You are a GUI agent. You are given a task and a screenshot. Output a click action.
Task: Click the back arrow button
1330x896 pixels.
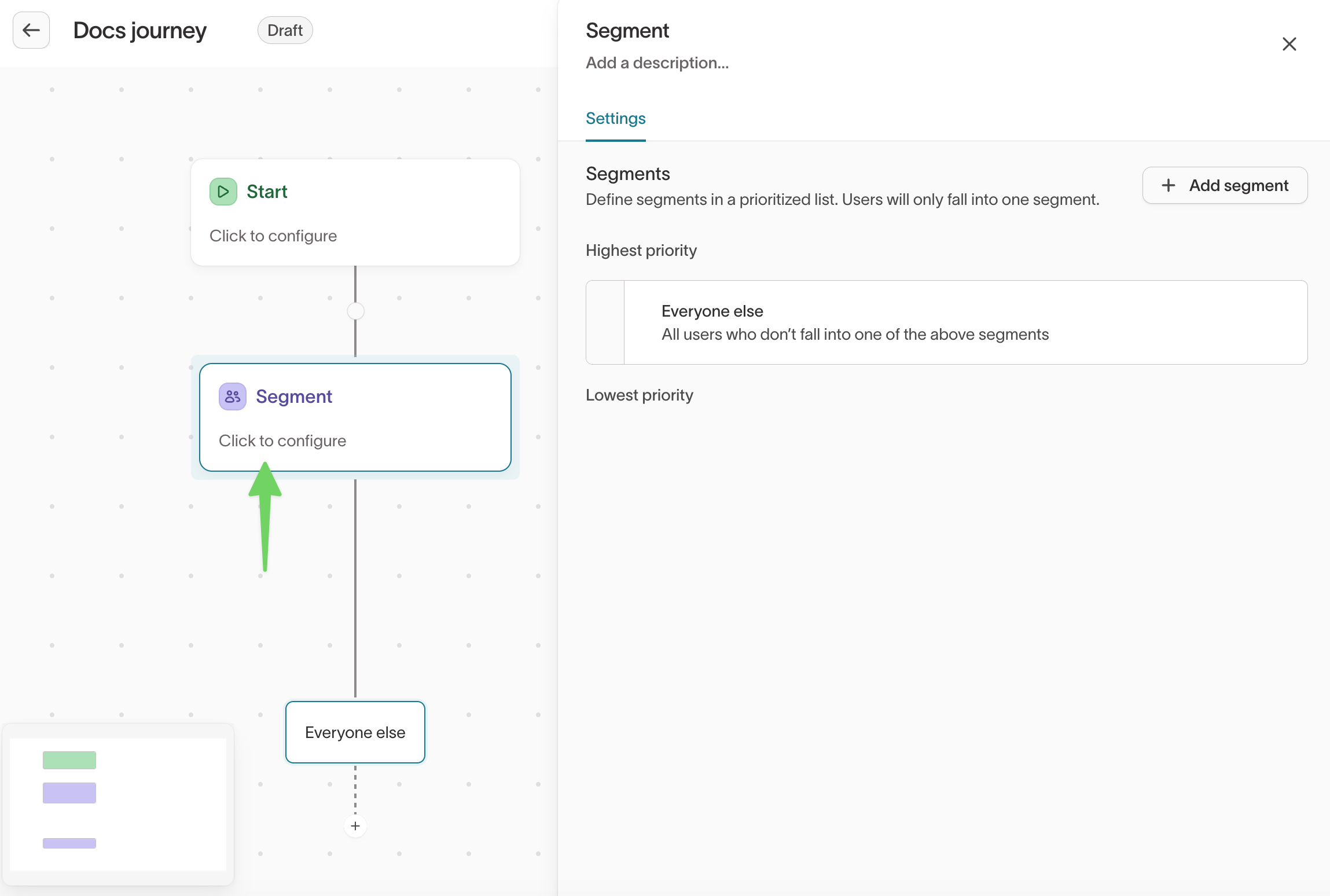31,30
